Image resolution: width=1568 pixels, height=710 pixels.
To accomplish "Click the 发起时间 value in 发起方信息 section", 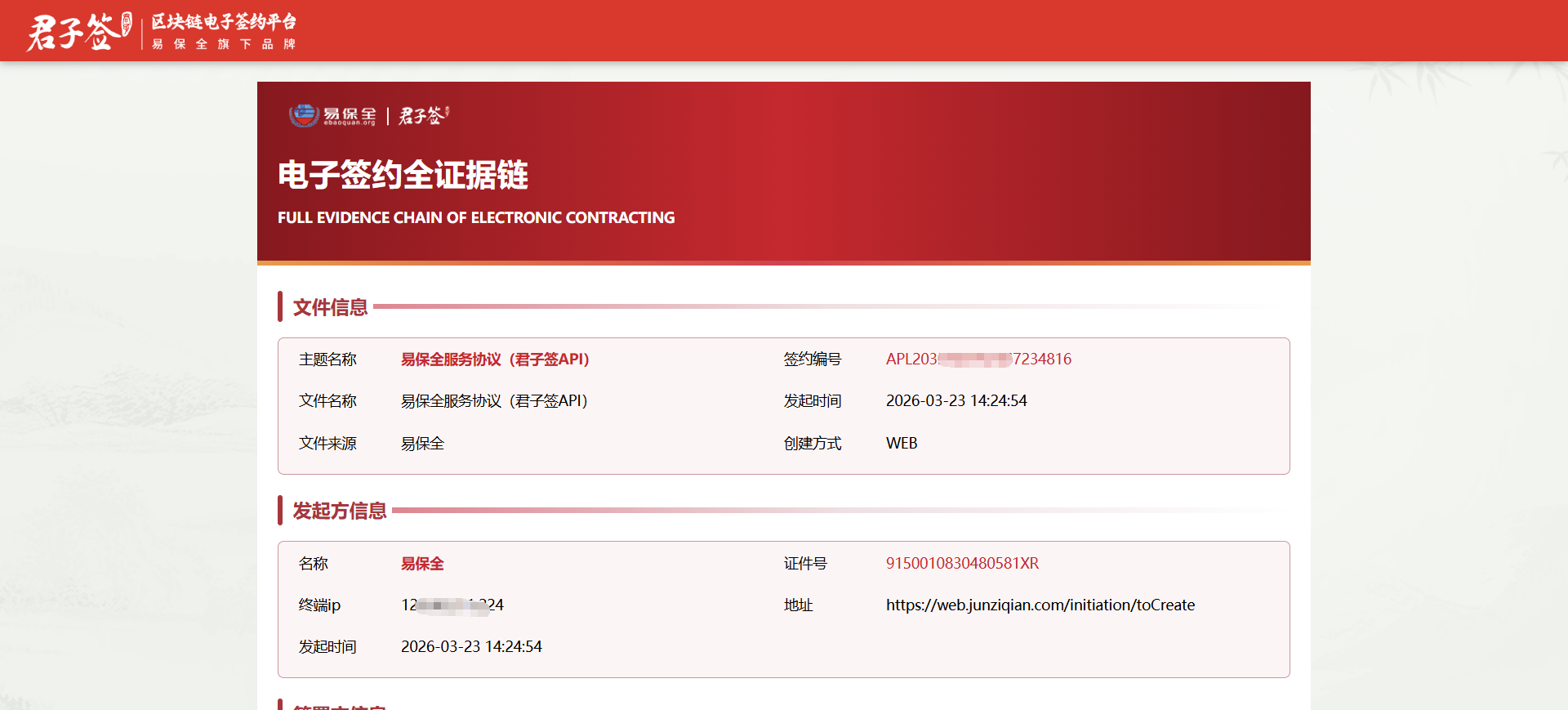I will click(471, 647).
